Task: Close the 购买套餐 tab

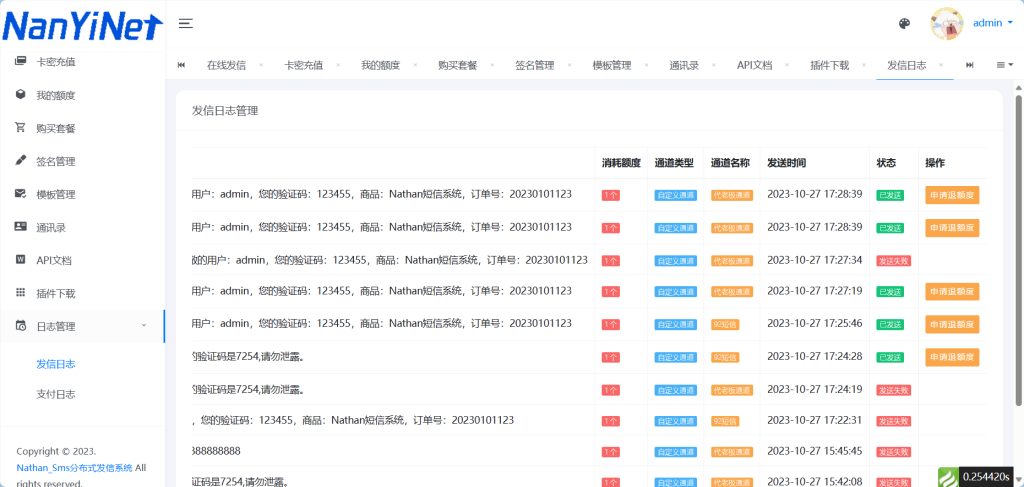Action: point(492,65)
